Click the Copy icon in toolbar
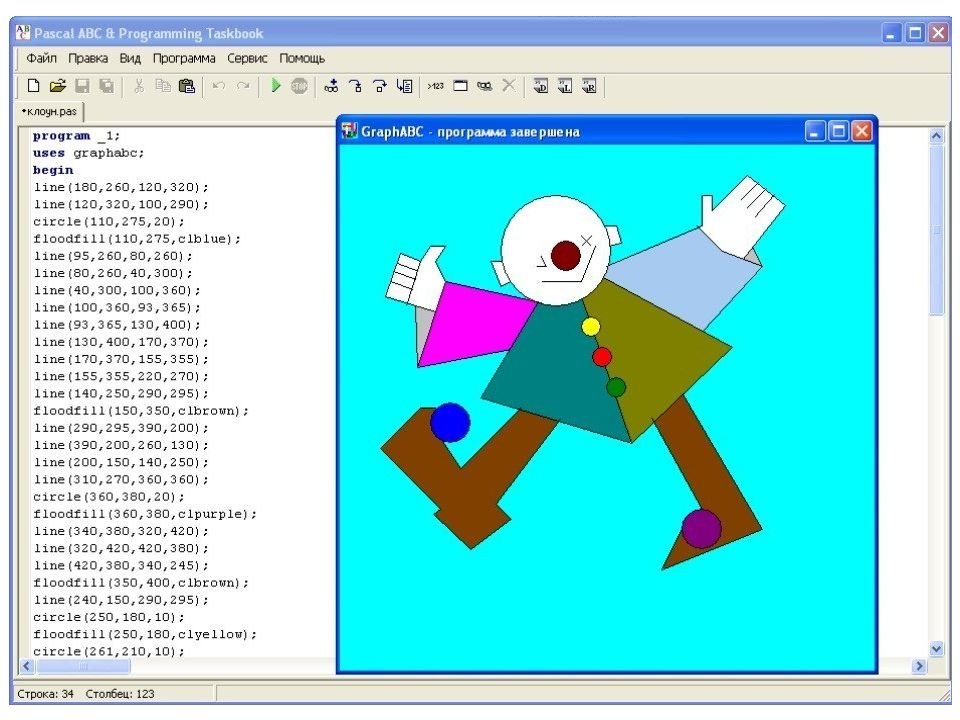 click(x=163, y=86)
